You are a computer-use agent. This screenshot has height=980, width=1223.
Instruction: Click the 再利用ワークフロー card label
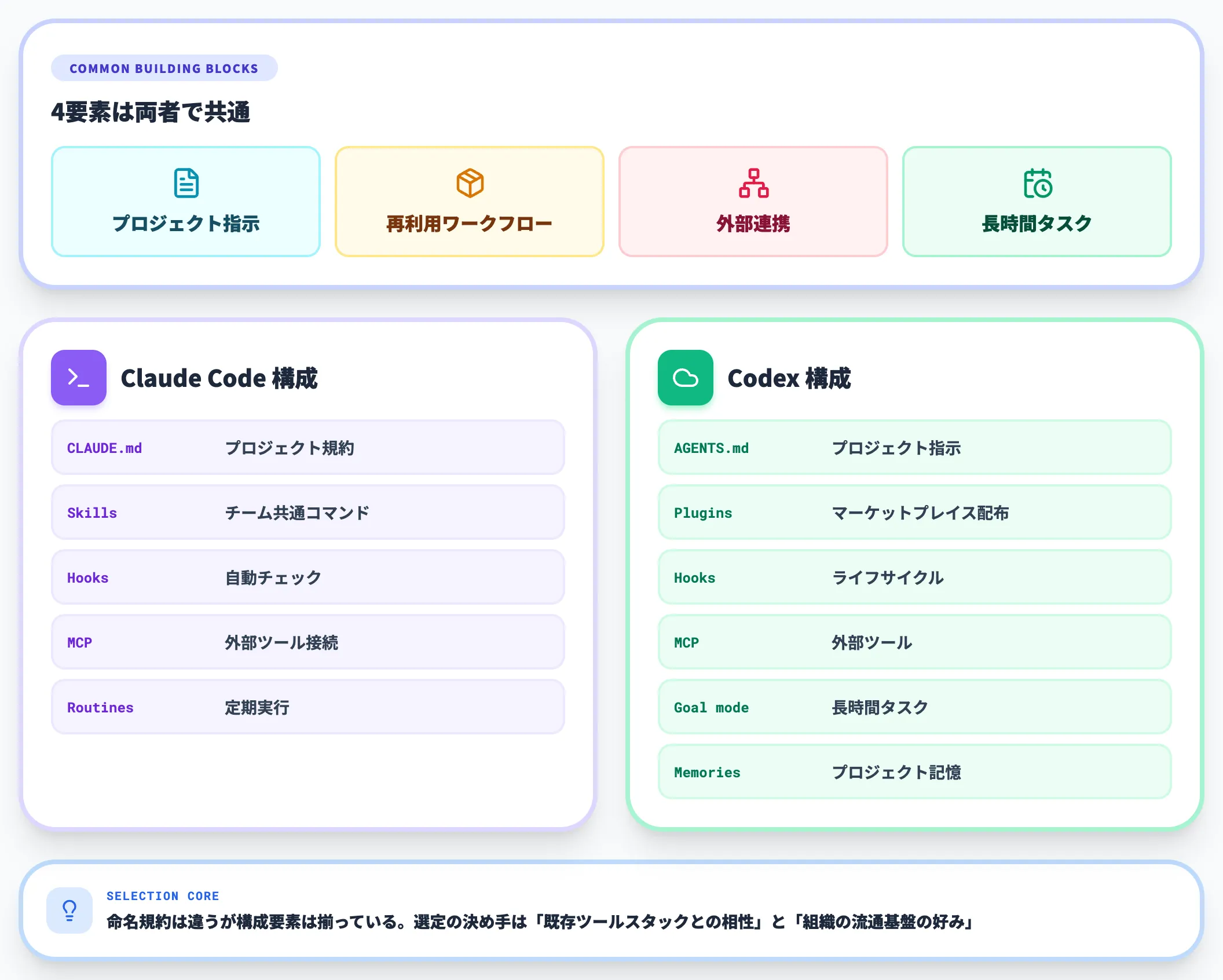click(x=470, y=224)
